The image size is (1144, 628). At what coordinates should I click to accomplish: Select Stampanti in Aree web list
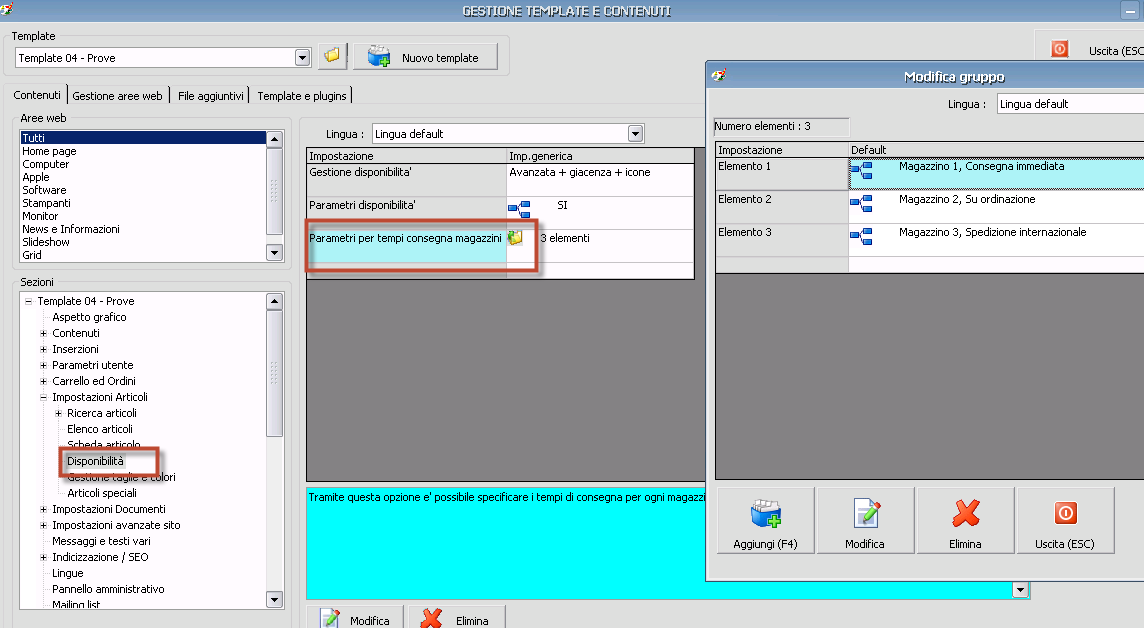click(x=47, y=203)
